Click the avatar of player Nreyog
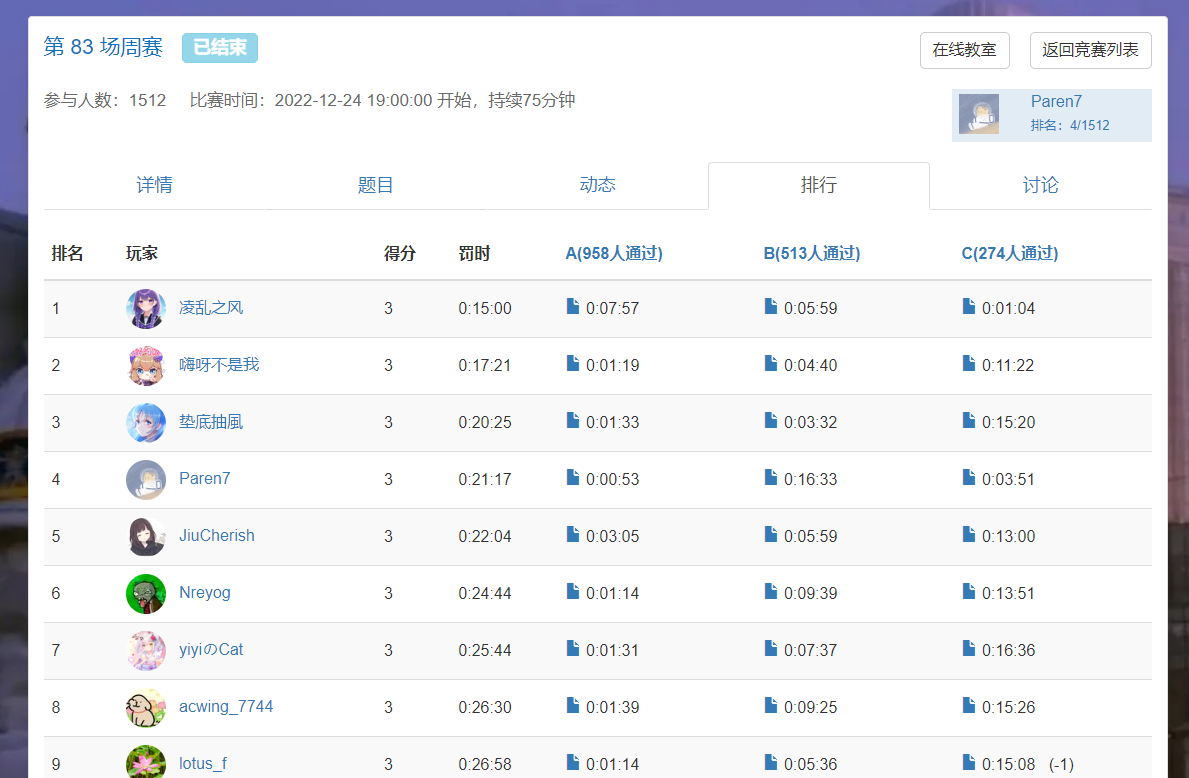 click(146, 593)
